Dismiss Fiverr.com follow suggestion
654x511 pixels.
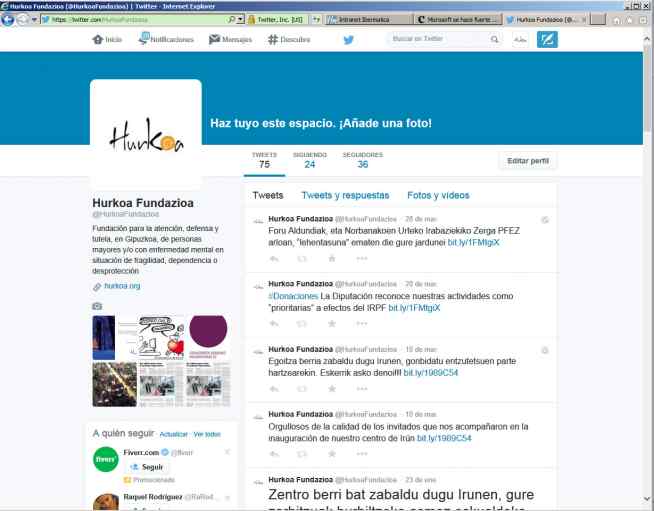[x=227, y=452]
